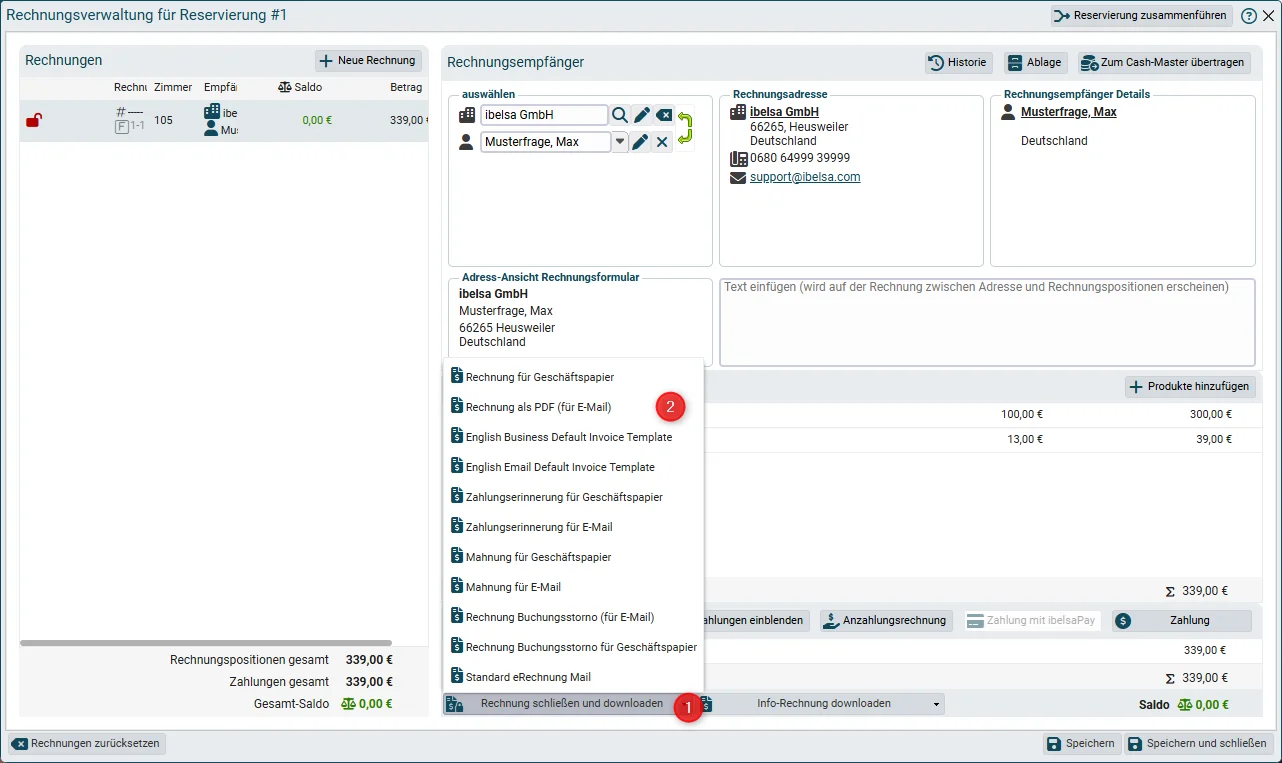
Task: Open ibelsa GmbH link in Rechnungsadresse
Action: point(785,112)
